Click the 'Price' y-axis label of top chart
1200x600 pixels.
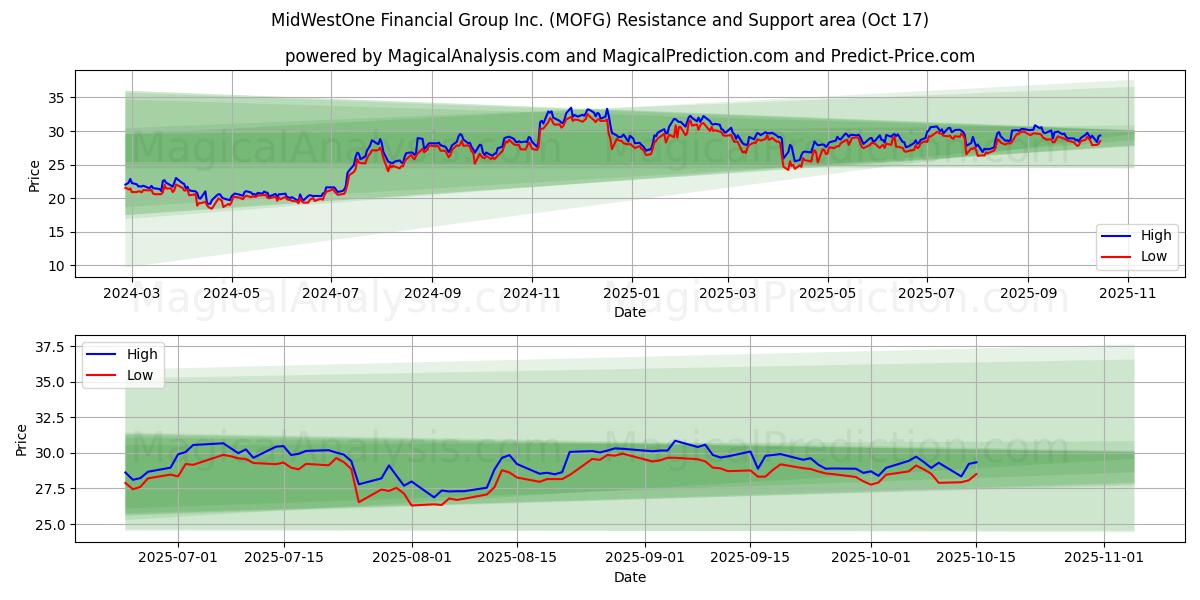(35, 176)
